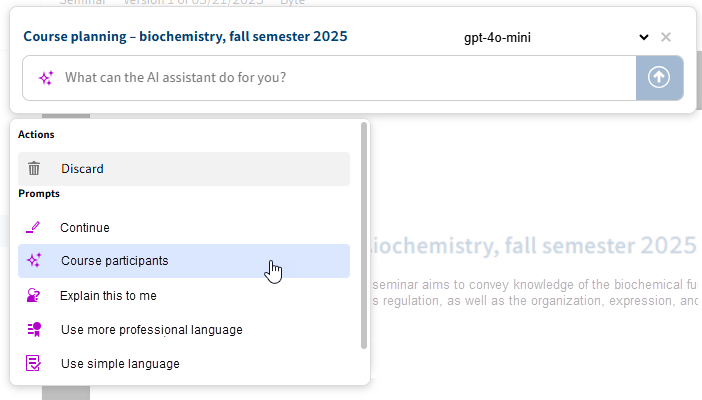Click the Course planning biochemistry dialog title
Screen dimensions: 702x400
pos(185,36)
